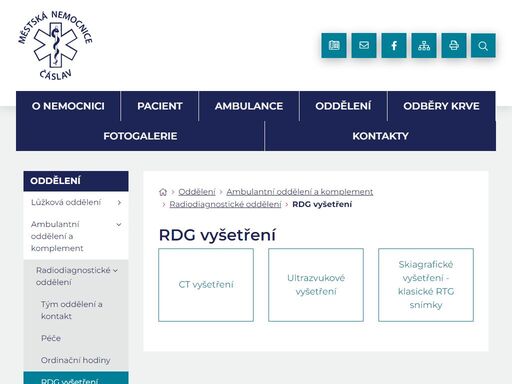Open the Ultrazvukové vyšetření card

click(316, 285)
